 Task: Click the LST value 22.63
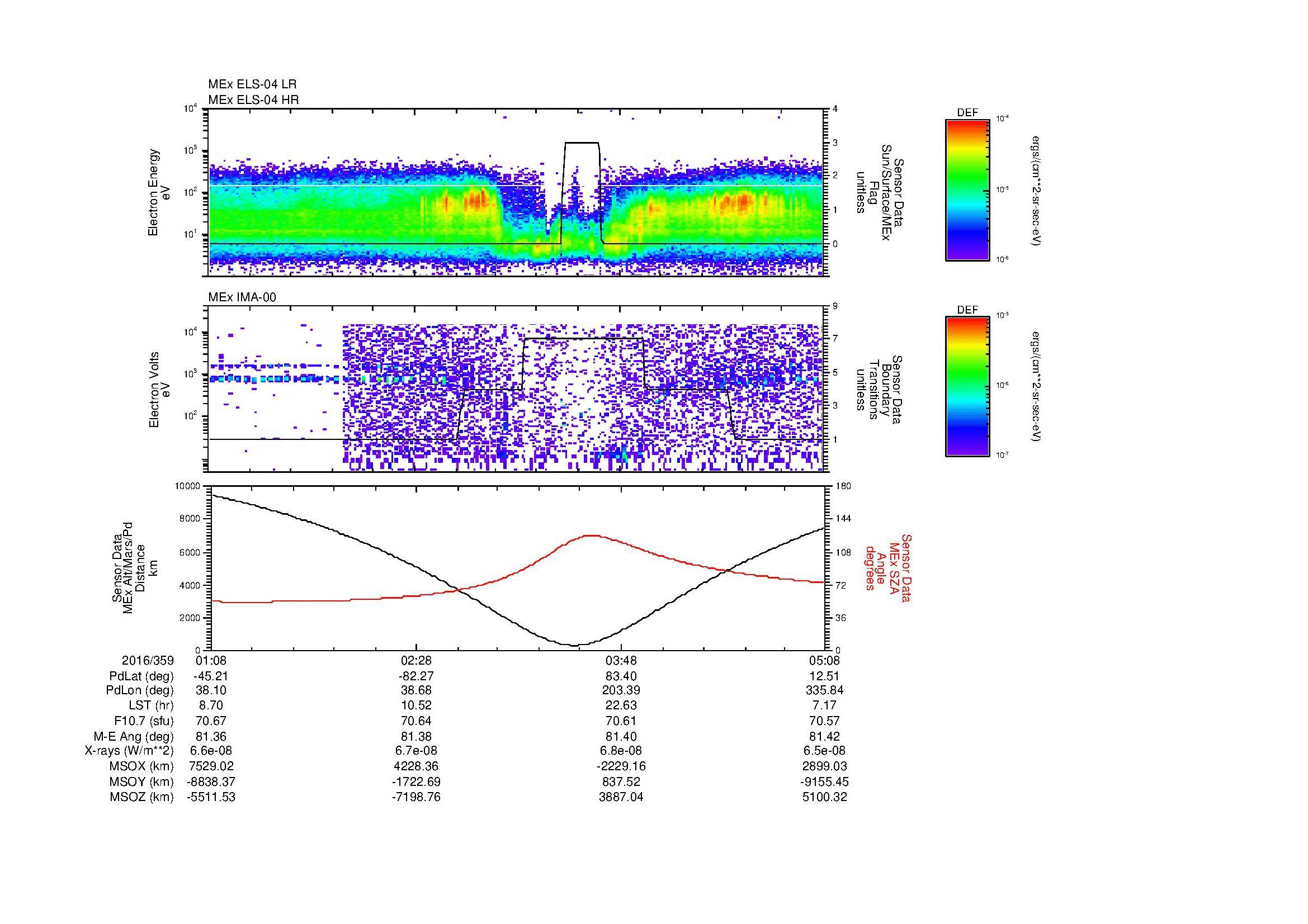621,706
